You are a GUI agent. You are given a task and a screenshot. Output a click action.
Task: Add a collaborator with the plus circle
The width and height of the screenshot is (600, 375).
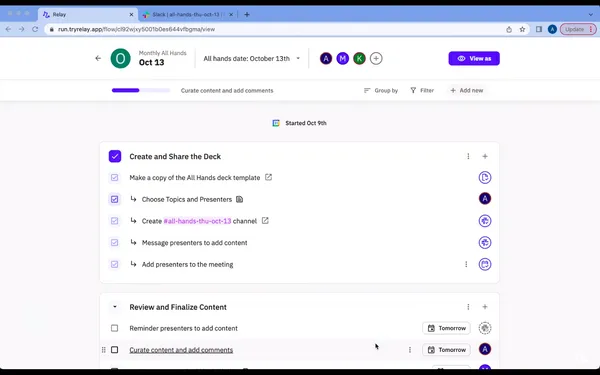pyautogui.click(x=376, y=59)
